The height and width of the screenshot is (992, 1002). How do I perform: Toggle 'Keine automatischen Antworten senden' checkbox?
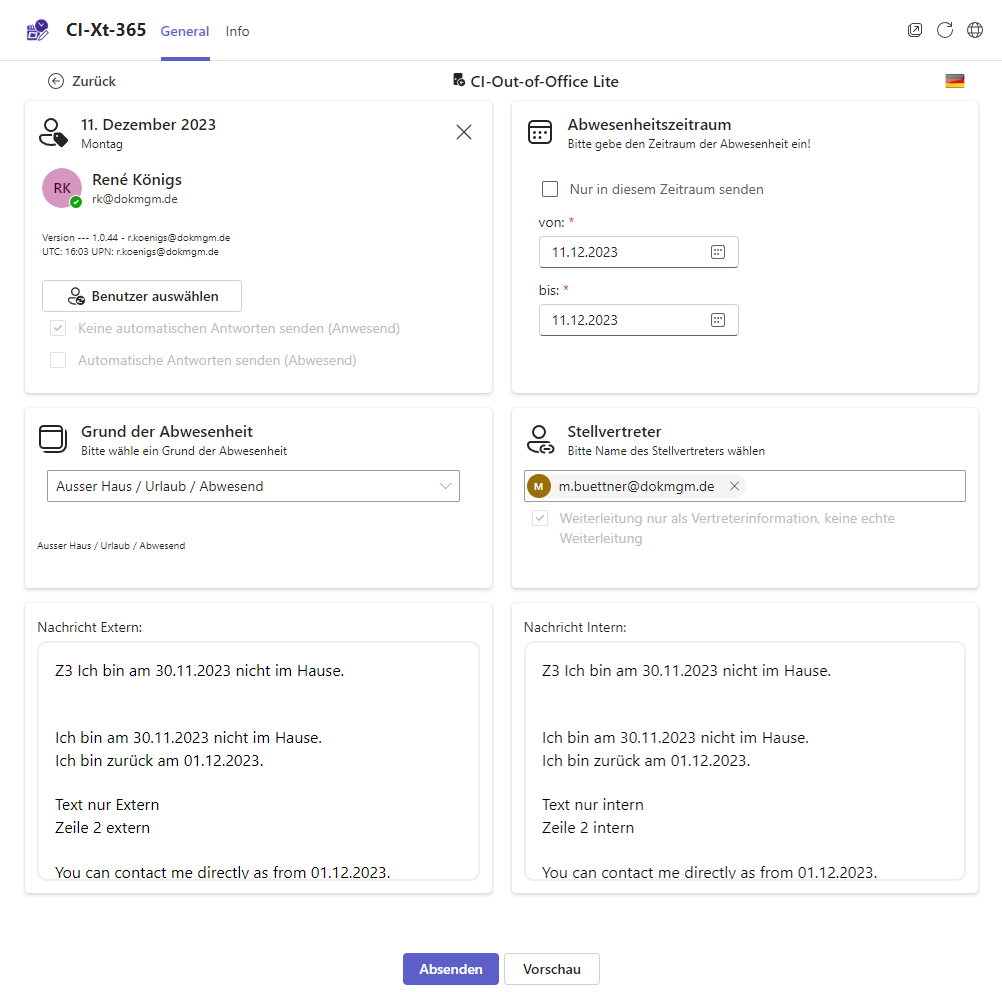(58, 328)
